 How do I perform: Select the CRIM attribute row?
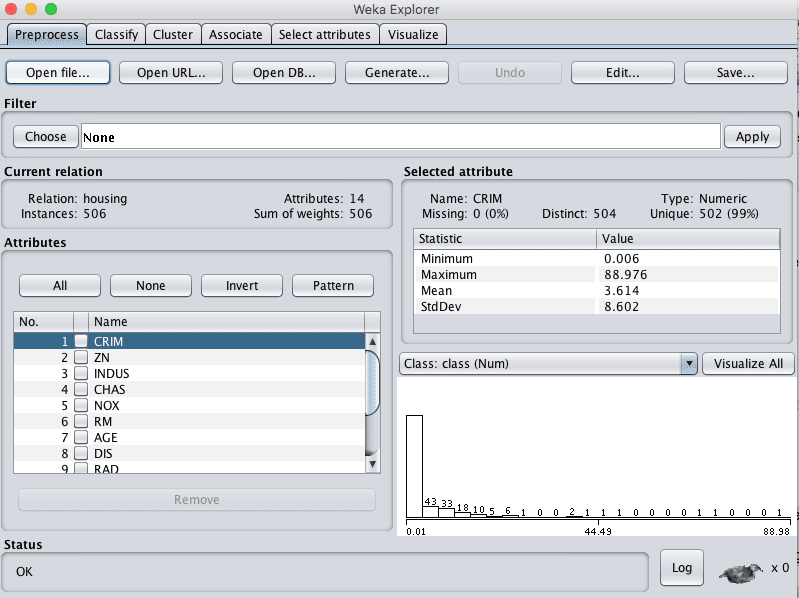(190, 341)
